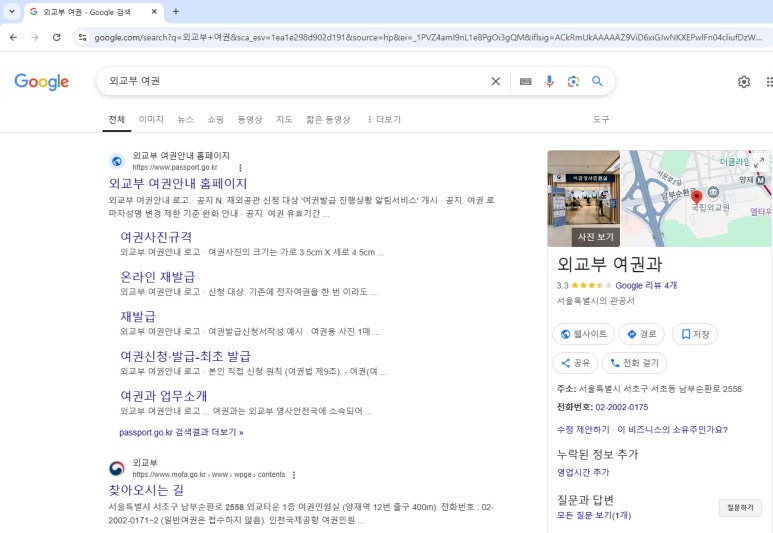Open quick settings gear icon
Screen dimensions: 773x533
click(743, 82)
